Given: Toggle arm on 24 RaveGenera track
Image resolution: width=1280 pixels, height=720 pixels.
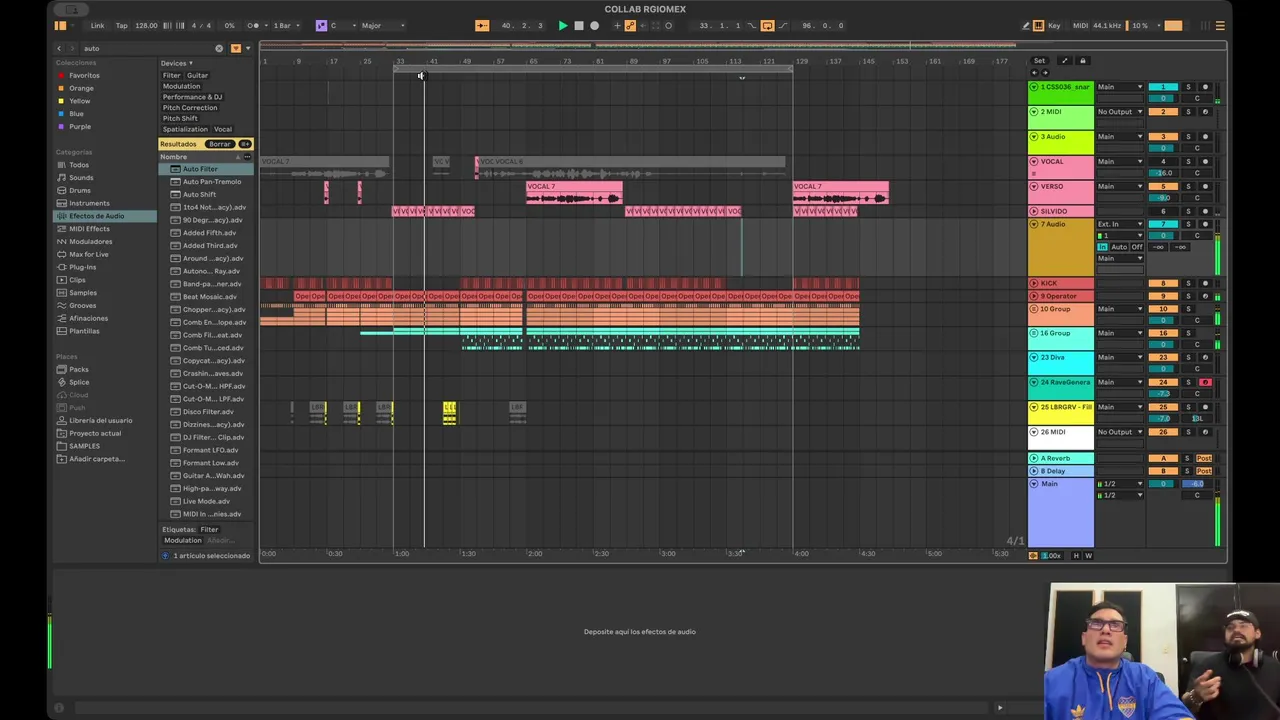Looking at the screenshot, I should (1205, 382).
